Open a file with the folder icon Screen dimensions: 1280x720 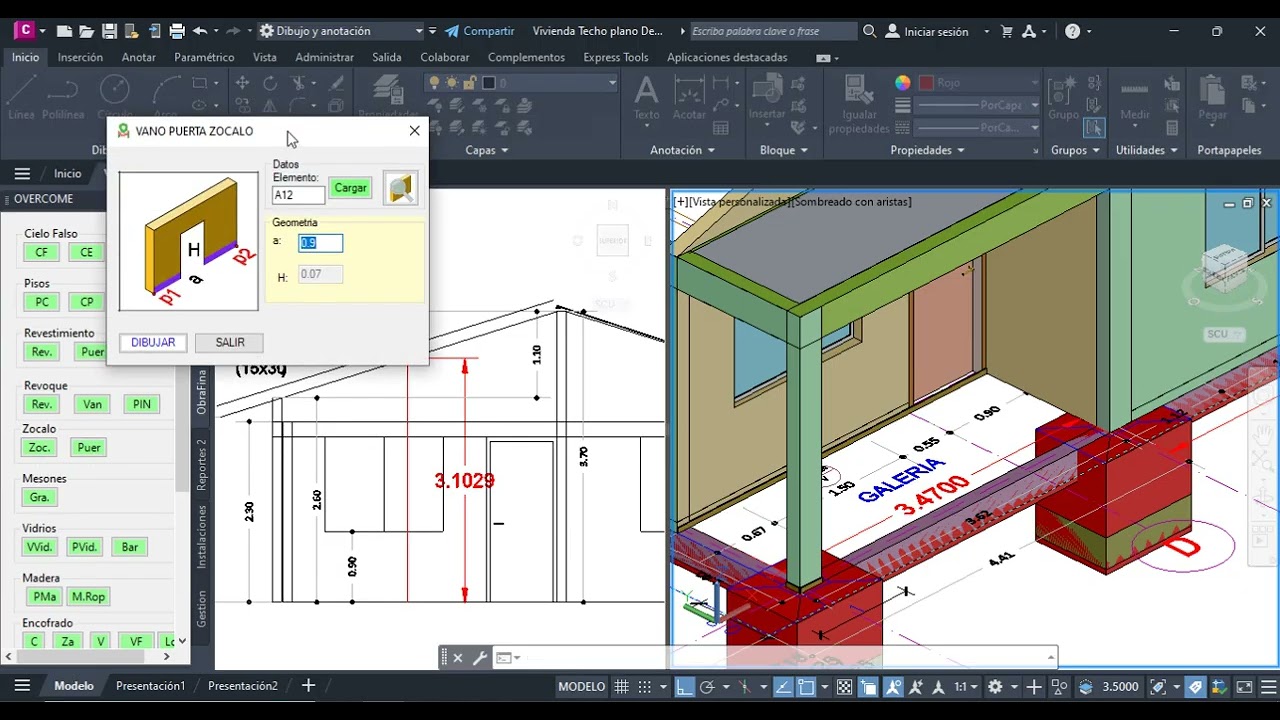pos(87,31)
